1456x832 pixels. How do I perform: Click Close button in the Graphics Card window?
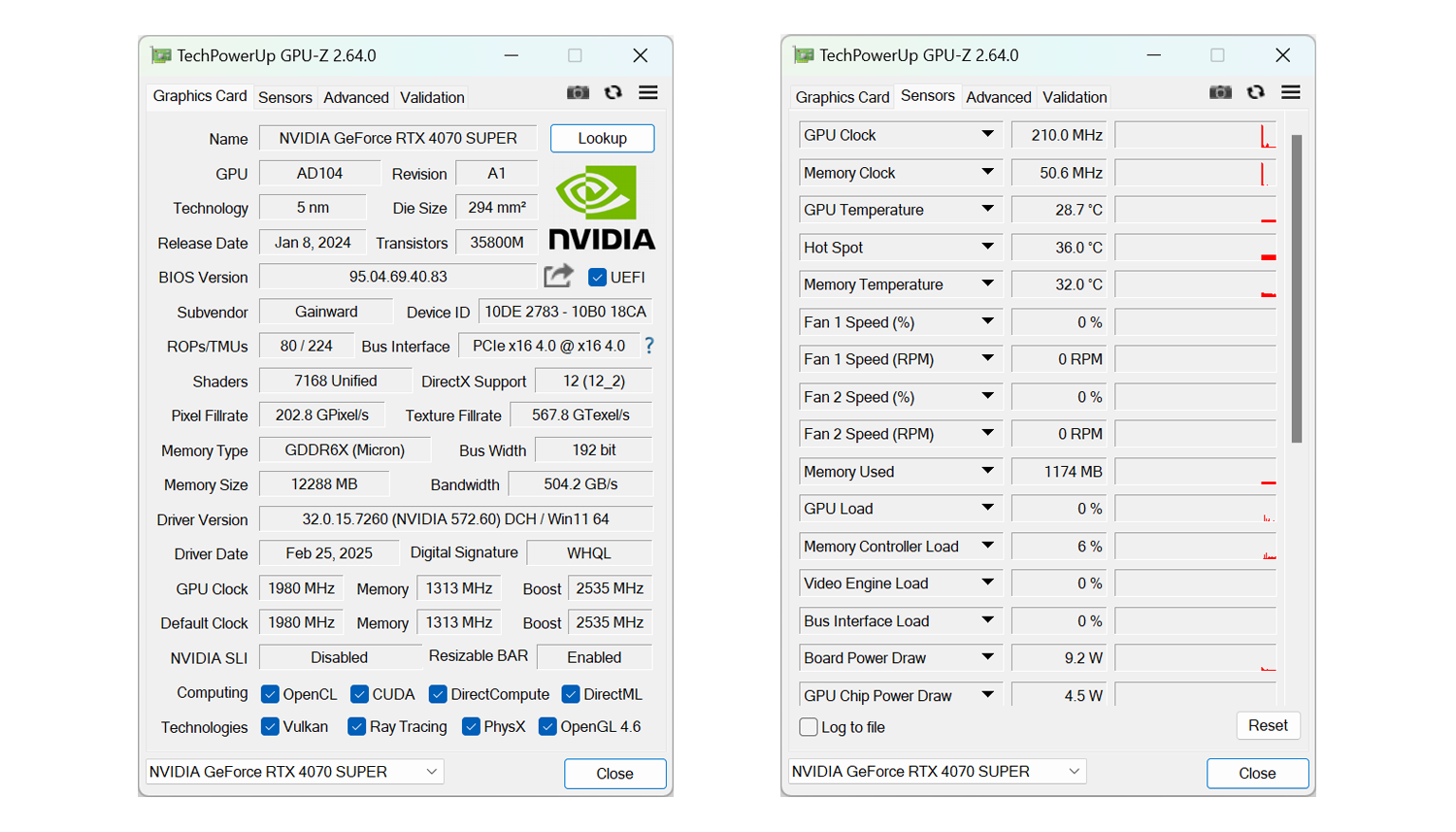(x=615, y=774)
